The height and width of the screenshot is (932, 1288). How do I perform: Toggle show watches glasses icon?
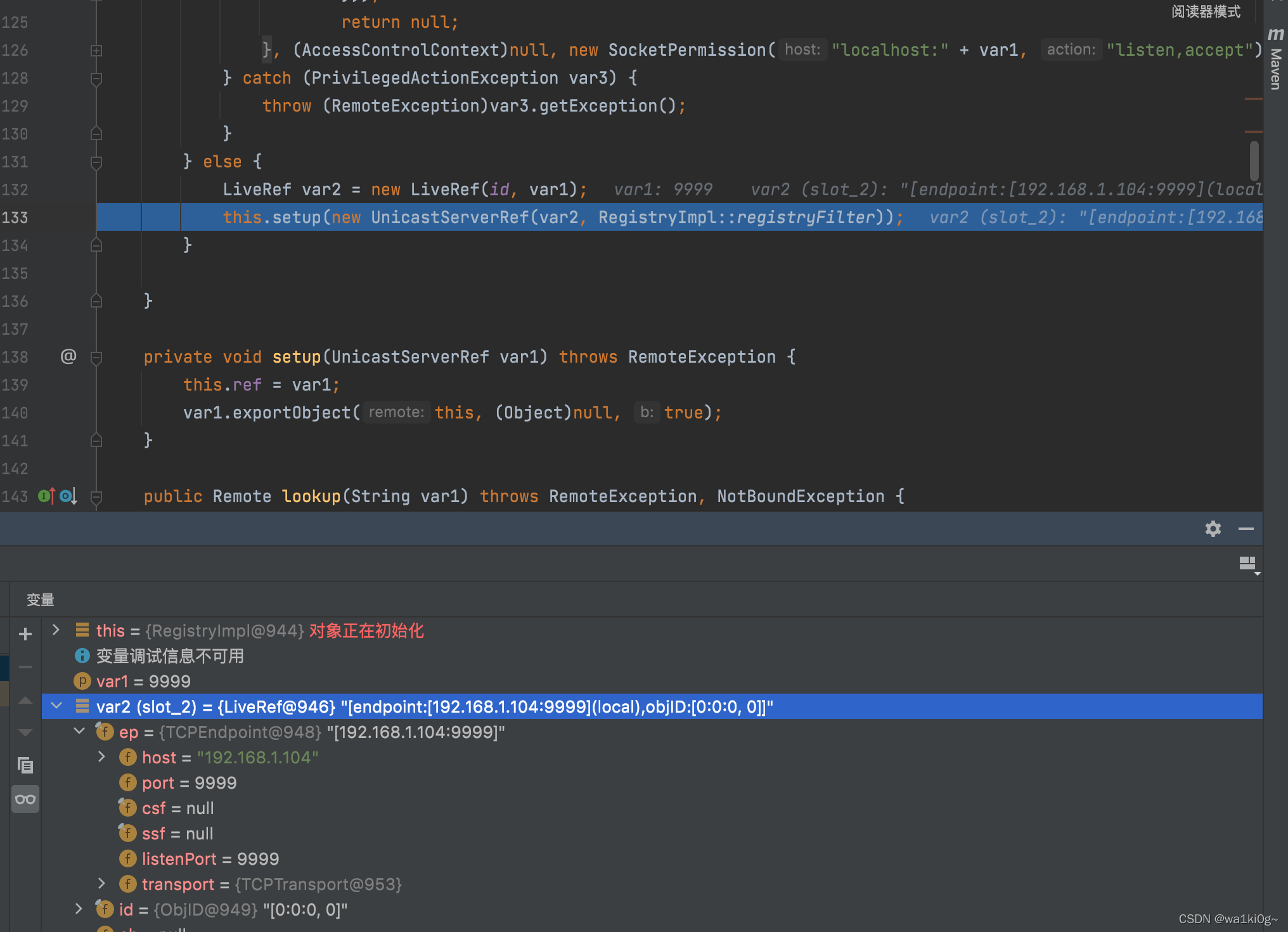[25, 799]
